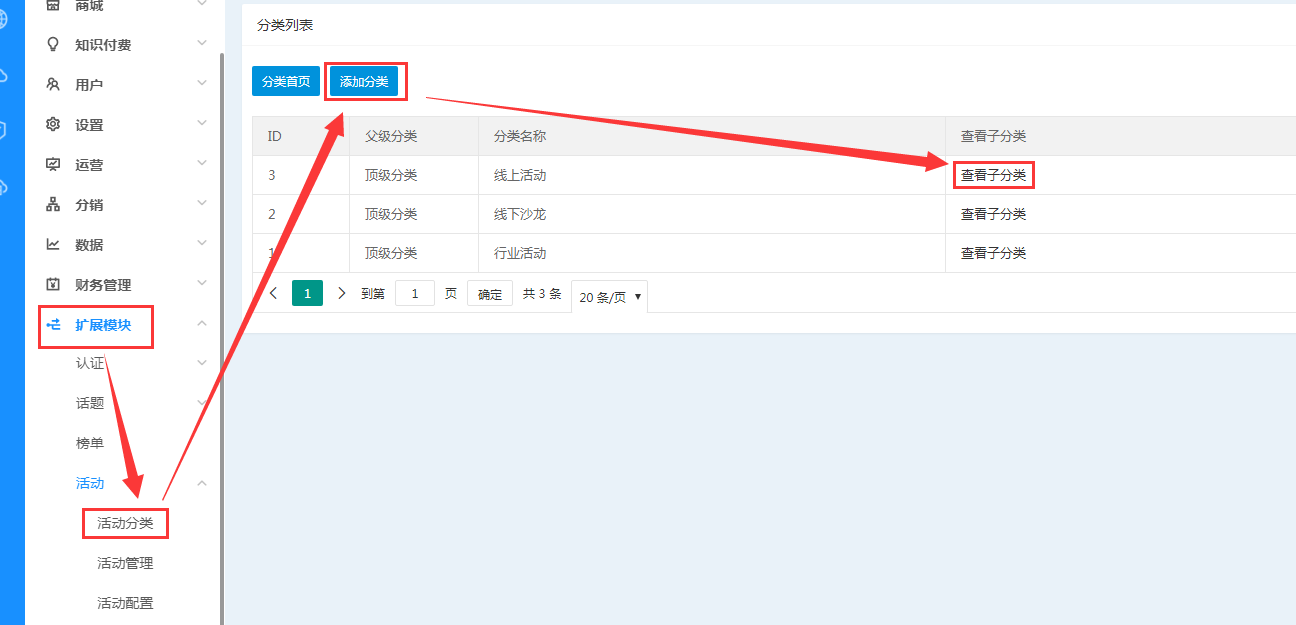Open 活动配置 page

[x=125, y=603]
